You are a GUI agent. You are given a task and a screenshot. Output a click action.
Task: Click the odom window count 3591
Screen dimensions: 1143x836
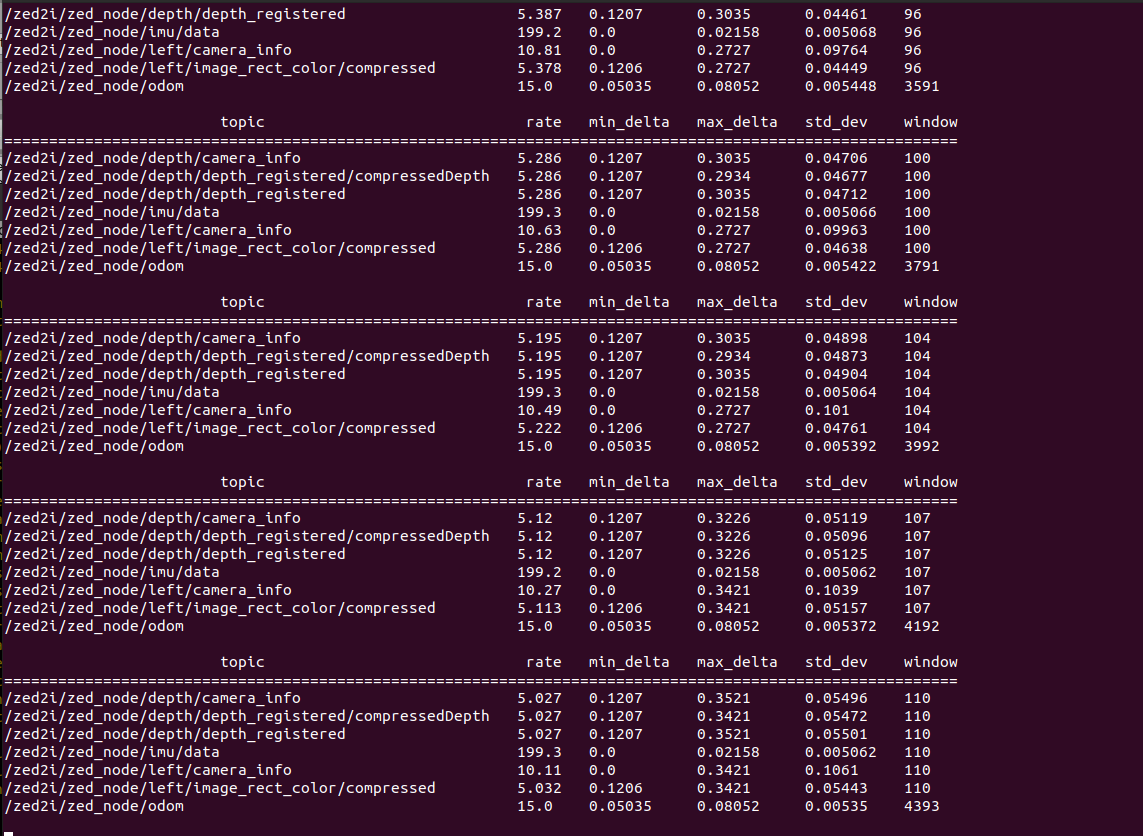[921, 86]
